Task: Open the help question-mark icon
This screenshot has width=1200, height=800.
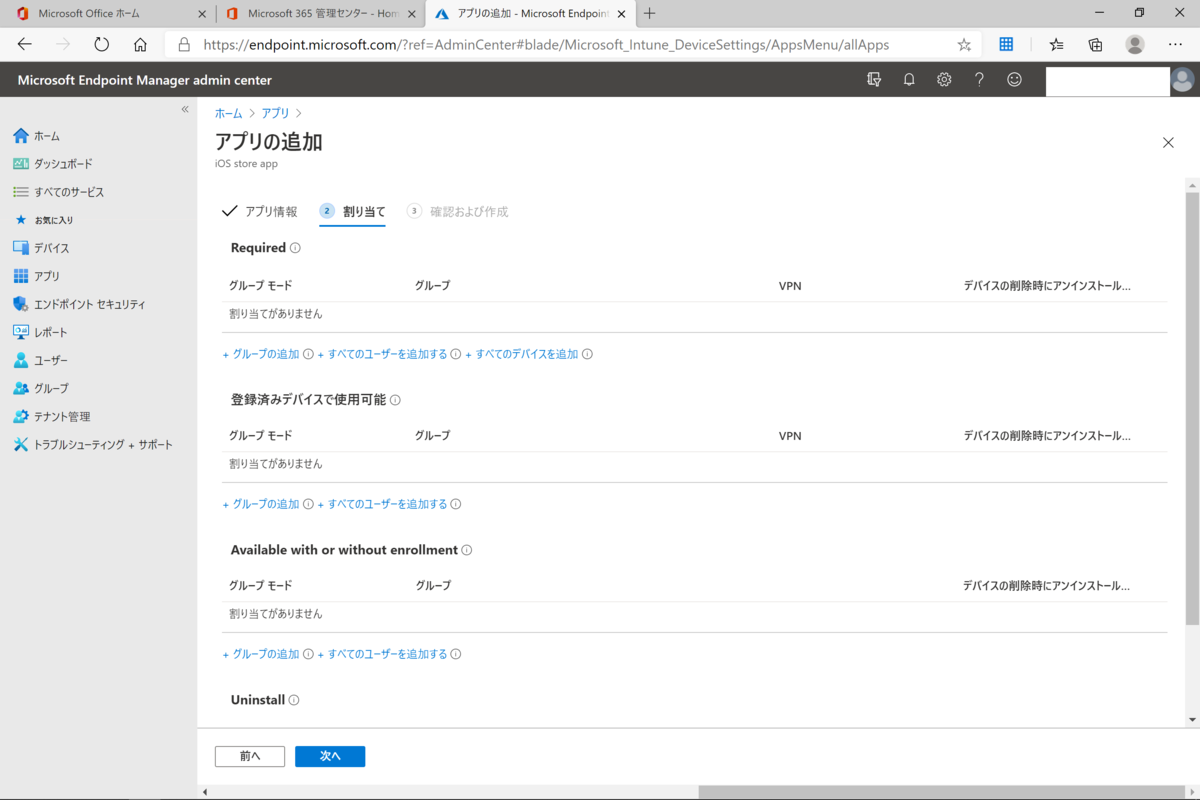Action: [979, 80]
